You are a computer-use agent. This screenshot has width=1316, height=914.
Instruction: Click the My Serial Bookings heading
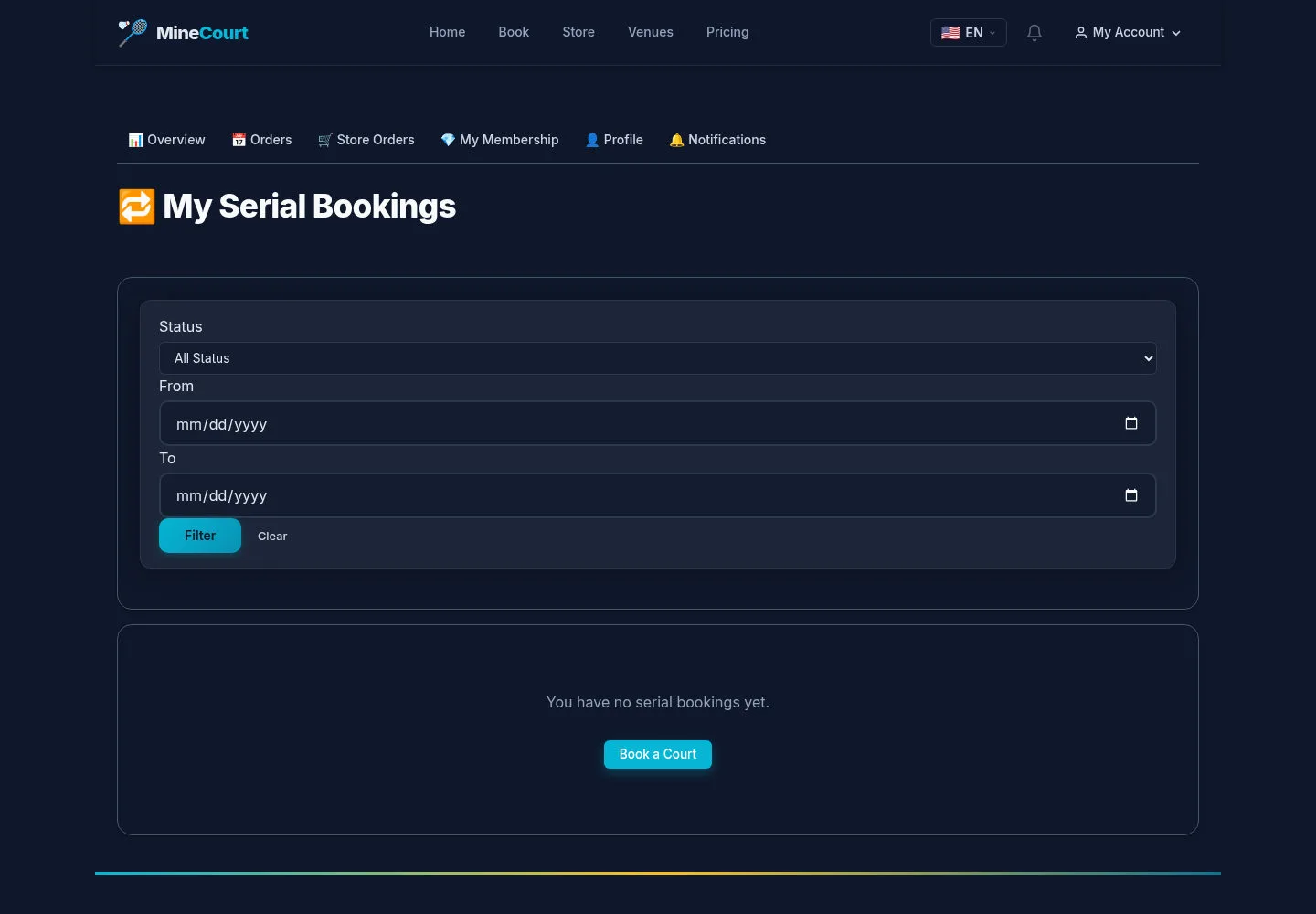pos(287,207)
